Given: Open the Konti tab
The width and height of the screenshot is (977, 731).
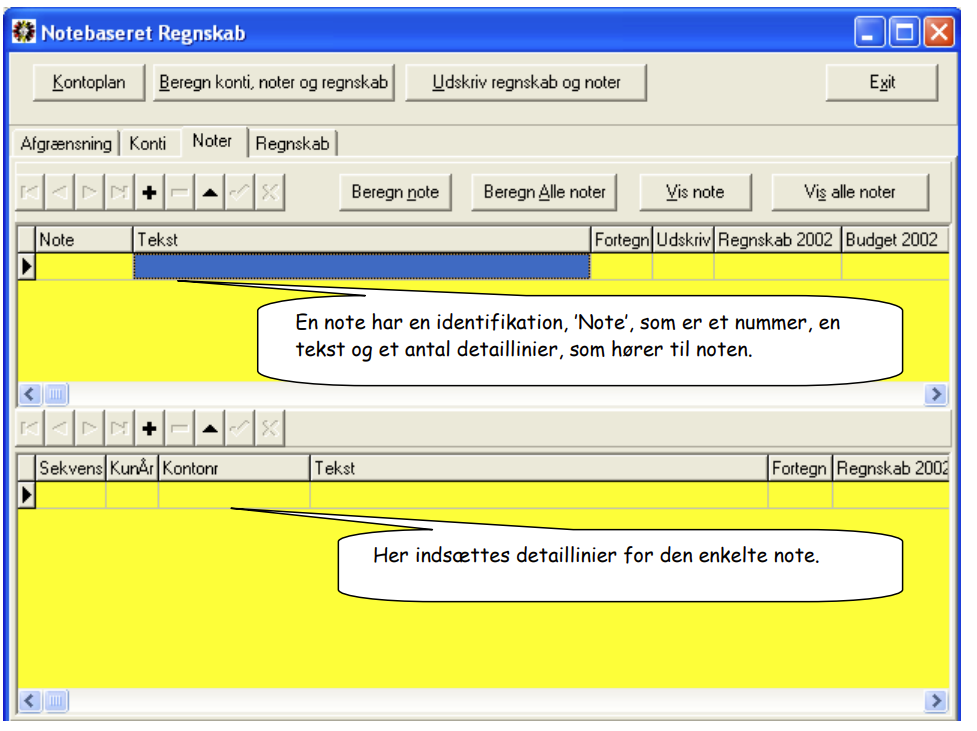Looking at the screenshot, I should click(148, 143).
